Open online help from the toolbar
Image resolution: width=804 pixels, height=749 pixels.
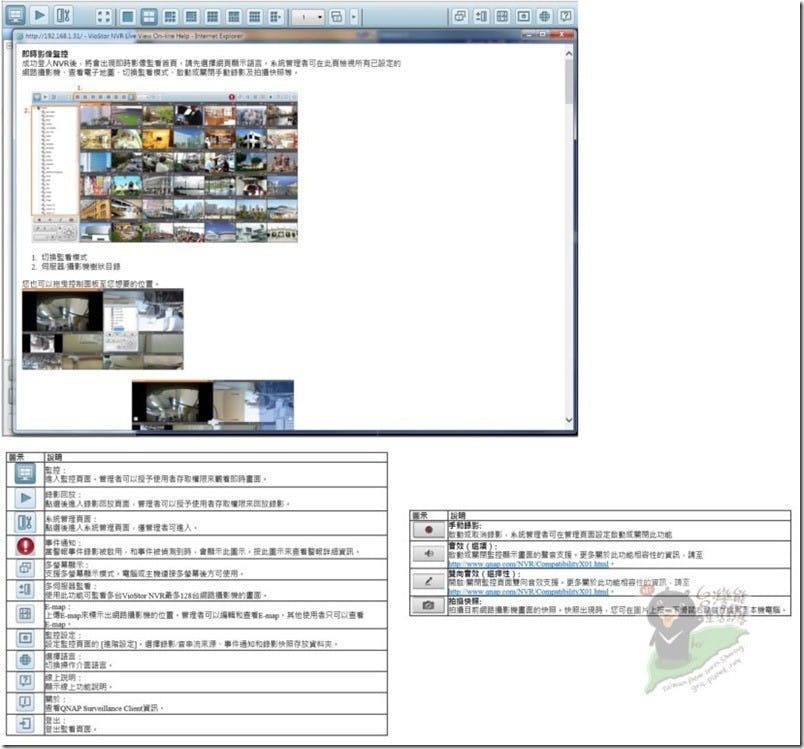pos(566,16)
